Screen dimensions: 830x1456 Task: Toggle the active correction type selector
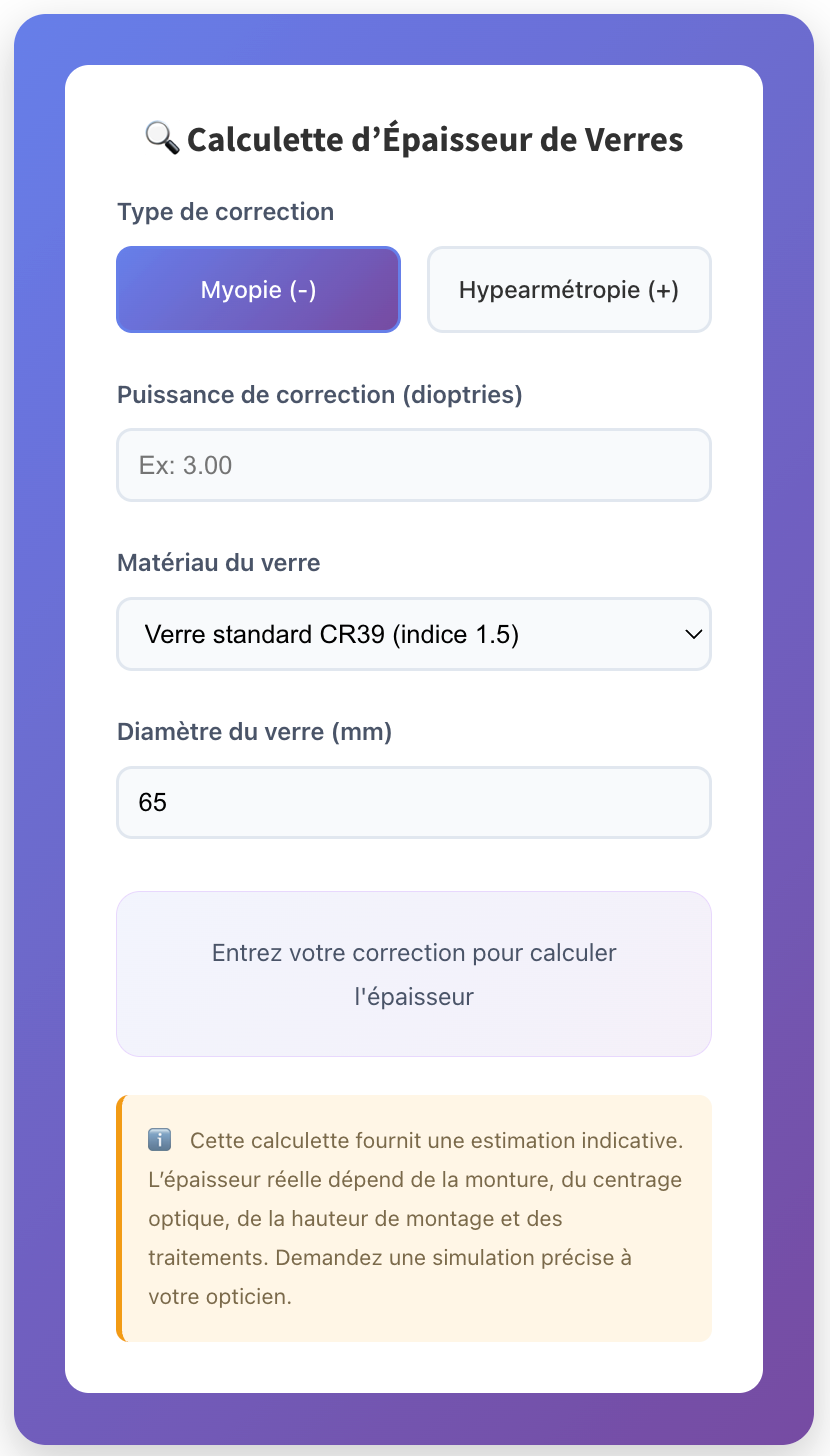[258, 289]
